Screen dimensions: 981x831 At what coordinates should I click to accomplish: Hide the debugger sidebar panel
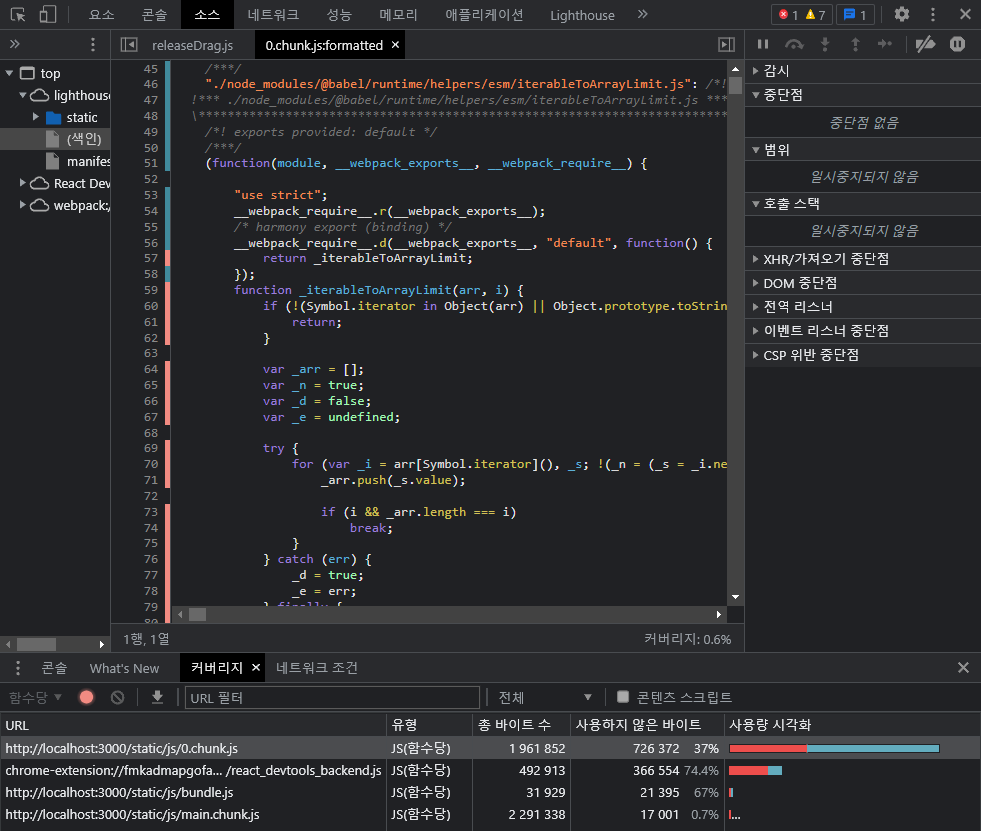tap(726, 44)
